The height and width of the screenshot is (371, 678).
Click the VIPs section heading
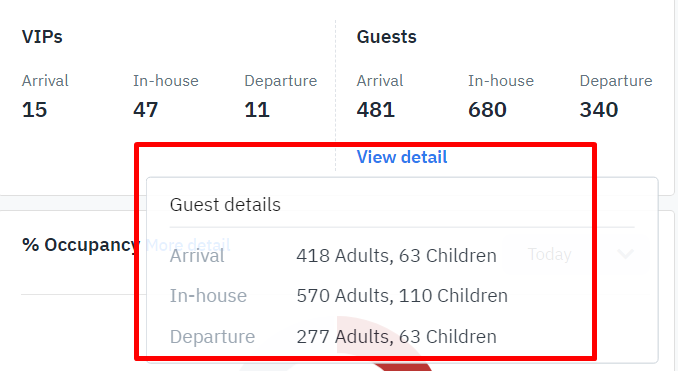(42, 37)
